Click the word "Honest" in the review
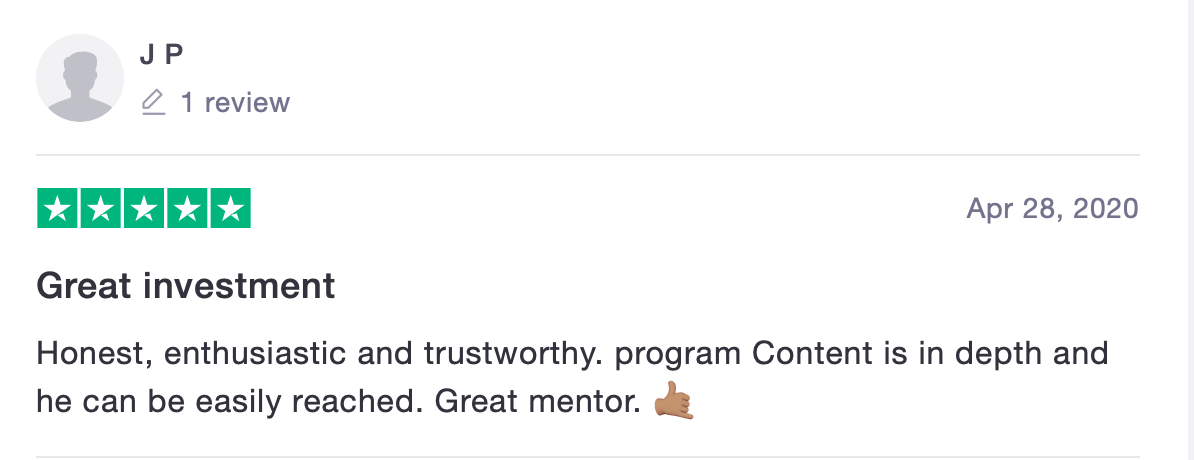Screen dimensions: 1194x460 tap(82, 353)
